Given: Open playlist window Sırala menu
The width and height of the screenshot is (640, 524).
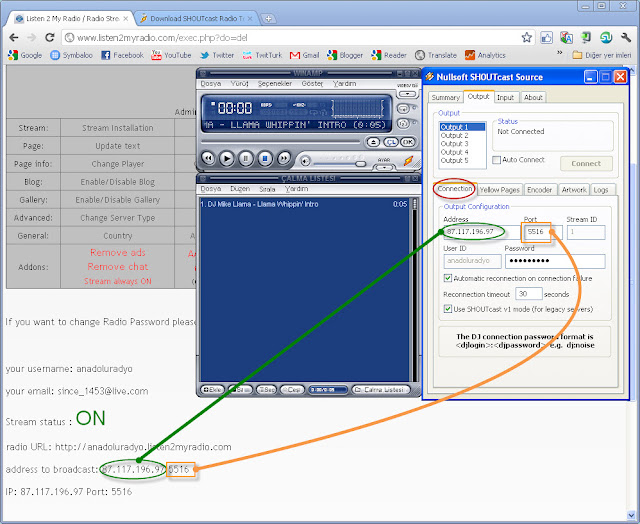Looking at the screenshot, I should (x=267, y=189).
